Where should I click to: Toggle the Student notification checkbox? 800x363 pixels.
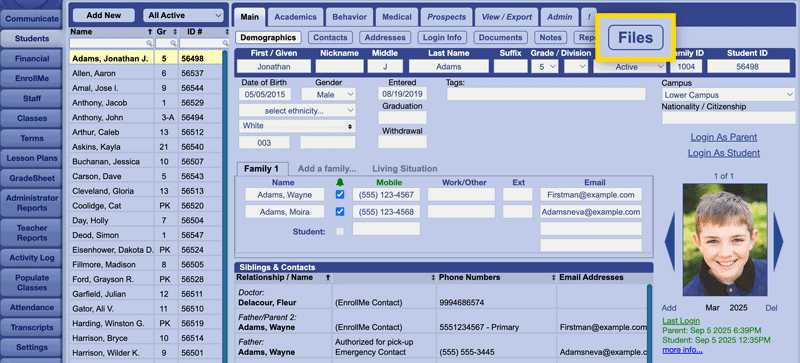[x=340, y=231]
